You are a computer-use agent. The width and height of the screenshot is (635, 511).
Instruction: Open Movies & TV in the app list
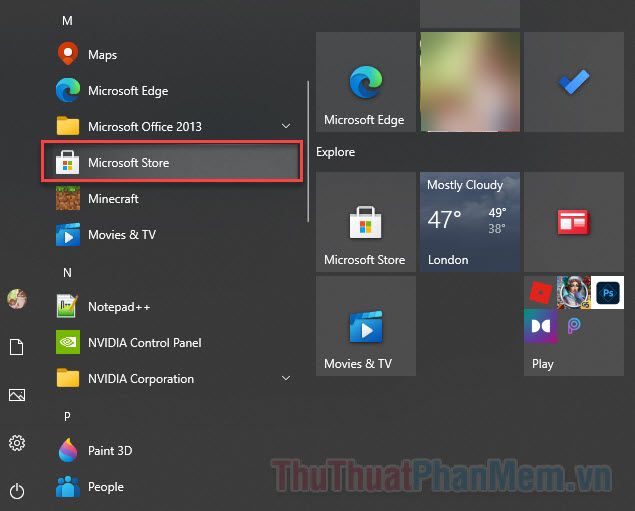pyautogui.click(x=172, y=234)
